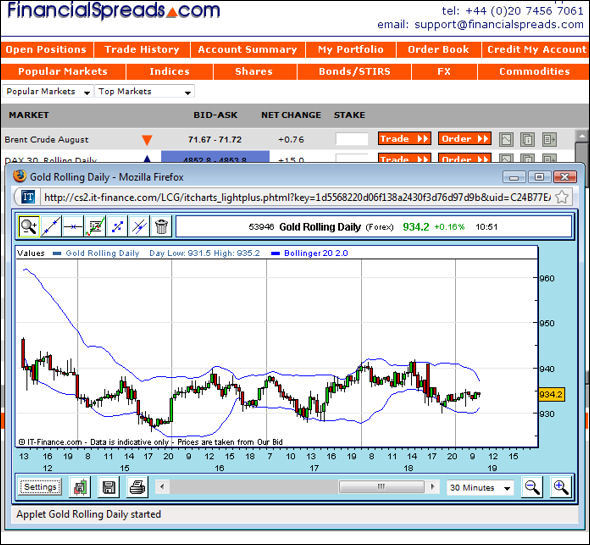The image size is (590, 545).
Task: Open the Trade History tab
Action: click(142, 50)
